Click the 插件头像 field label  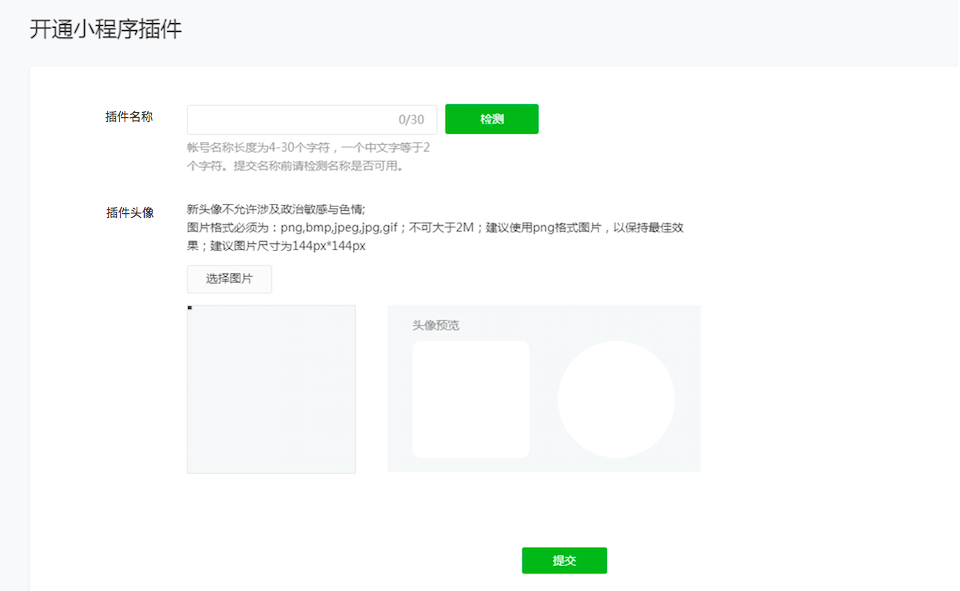click(x=130, y=210)
